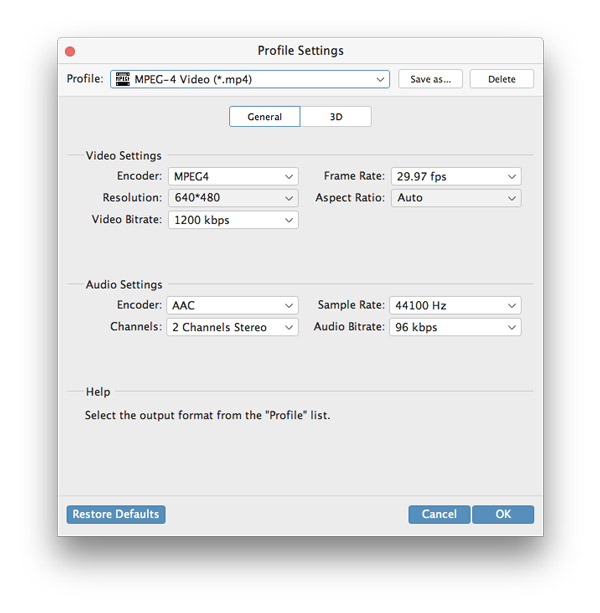Click the Save as... button

[430, 79]
